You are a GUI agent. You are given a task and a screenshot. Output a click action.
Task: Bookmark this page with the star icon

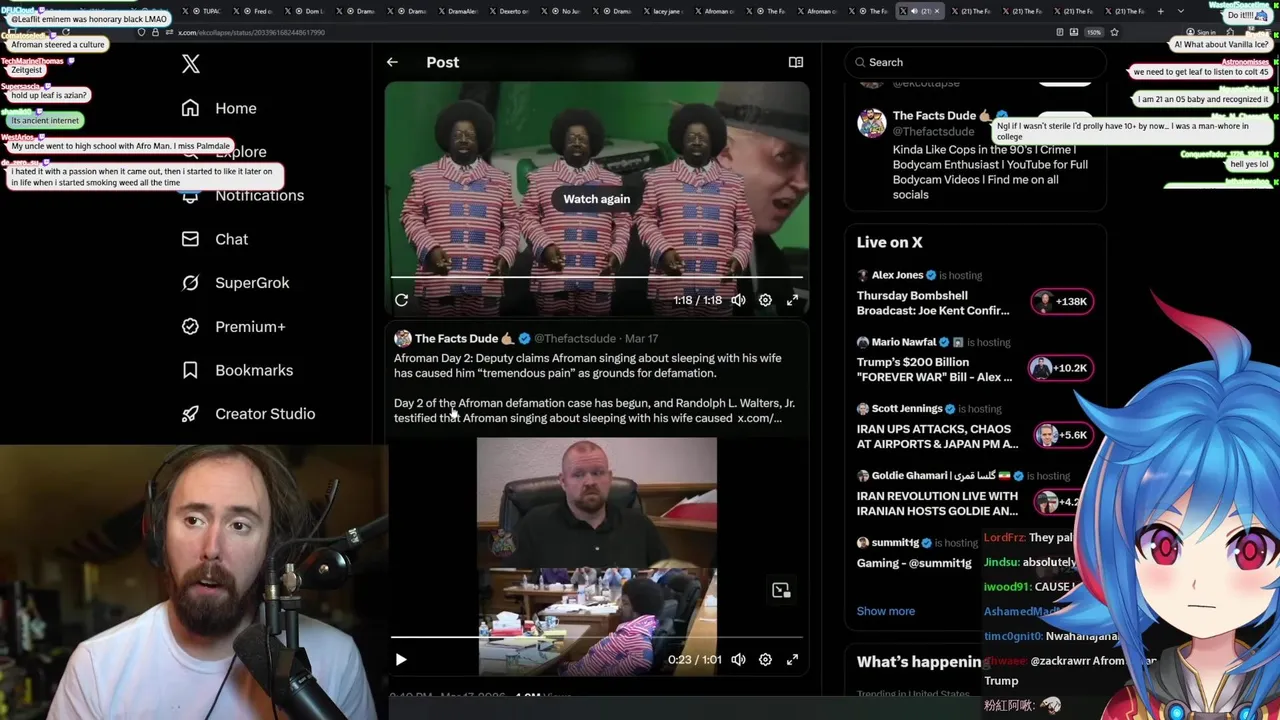1114,32
